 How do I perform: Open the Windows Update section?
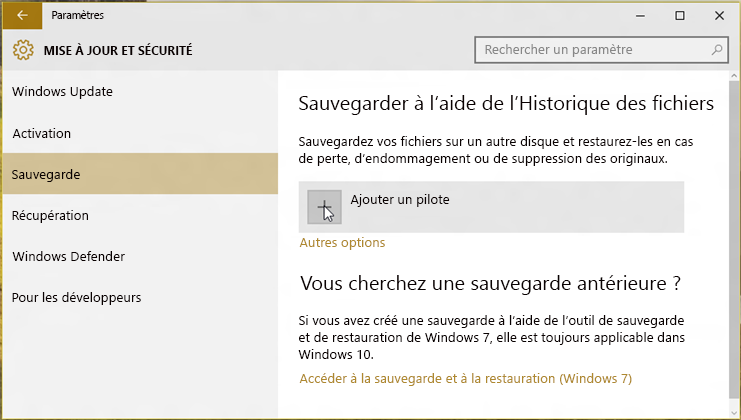point(62,92)
